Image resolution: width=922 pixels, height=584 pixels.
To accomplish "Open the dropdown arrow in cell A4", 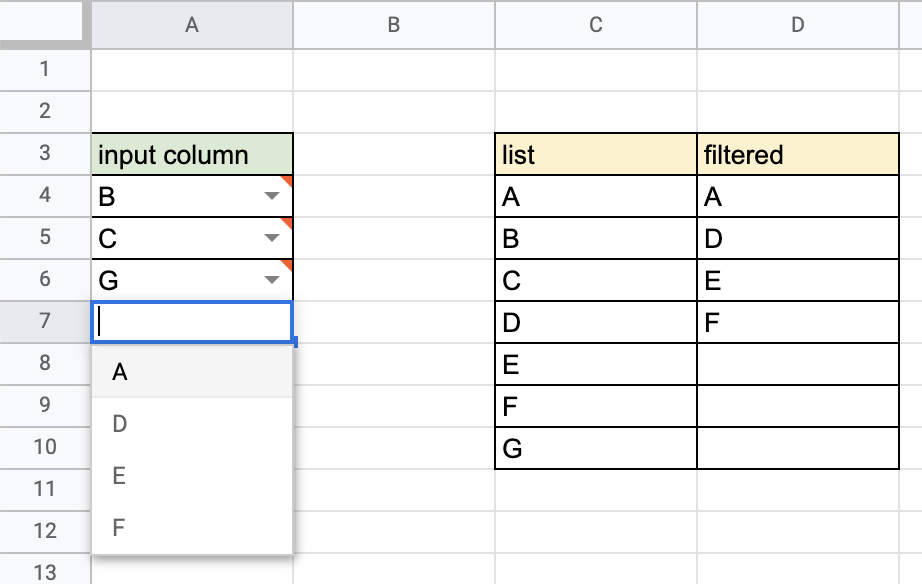I will (x=272, y=196).
